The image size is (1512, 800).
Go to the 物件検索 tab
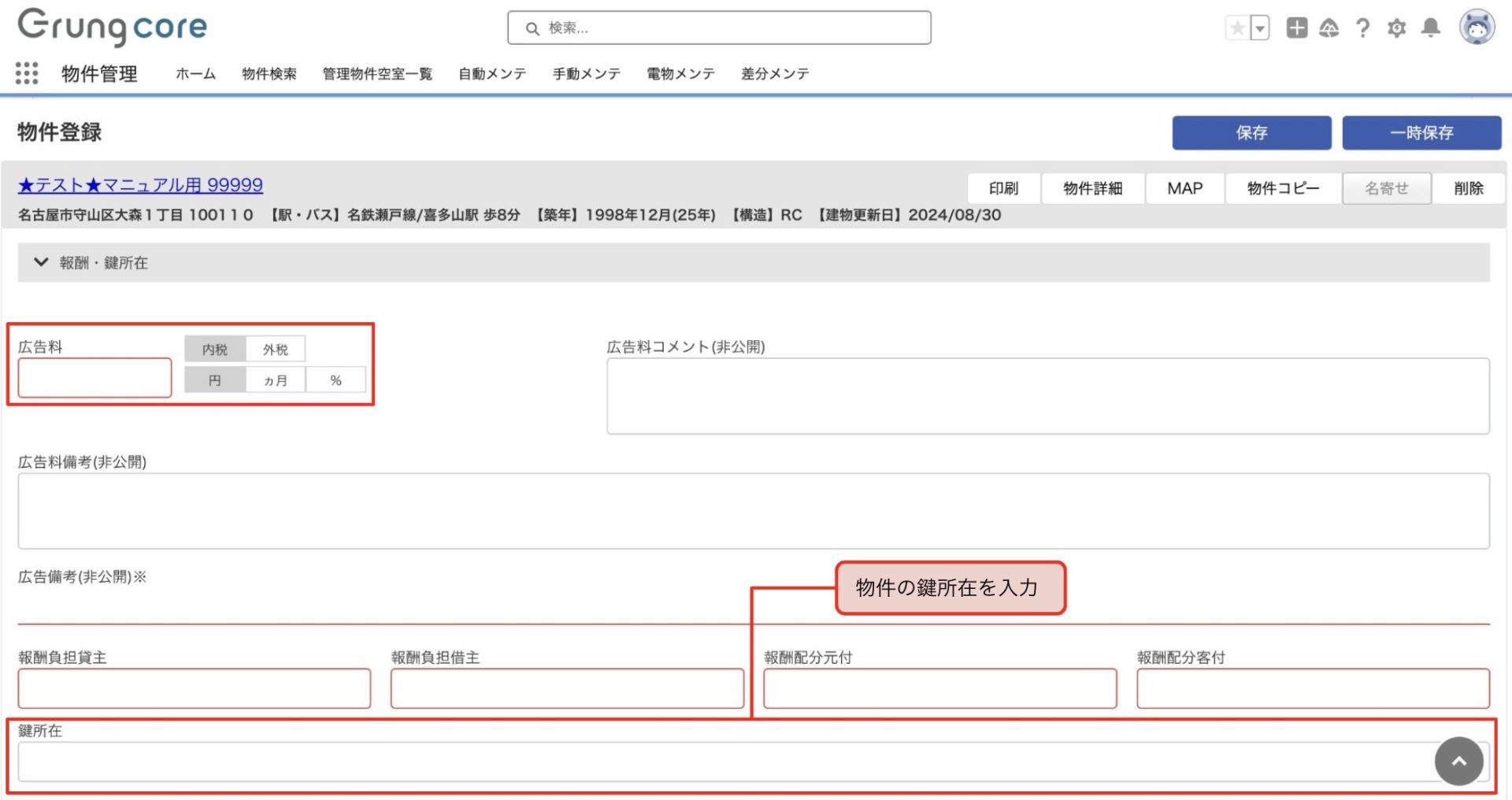(x=269, y=74)
